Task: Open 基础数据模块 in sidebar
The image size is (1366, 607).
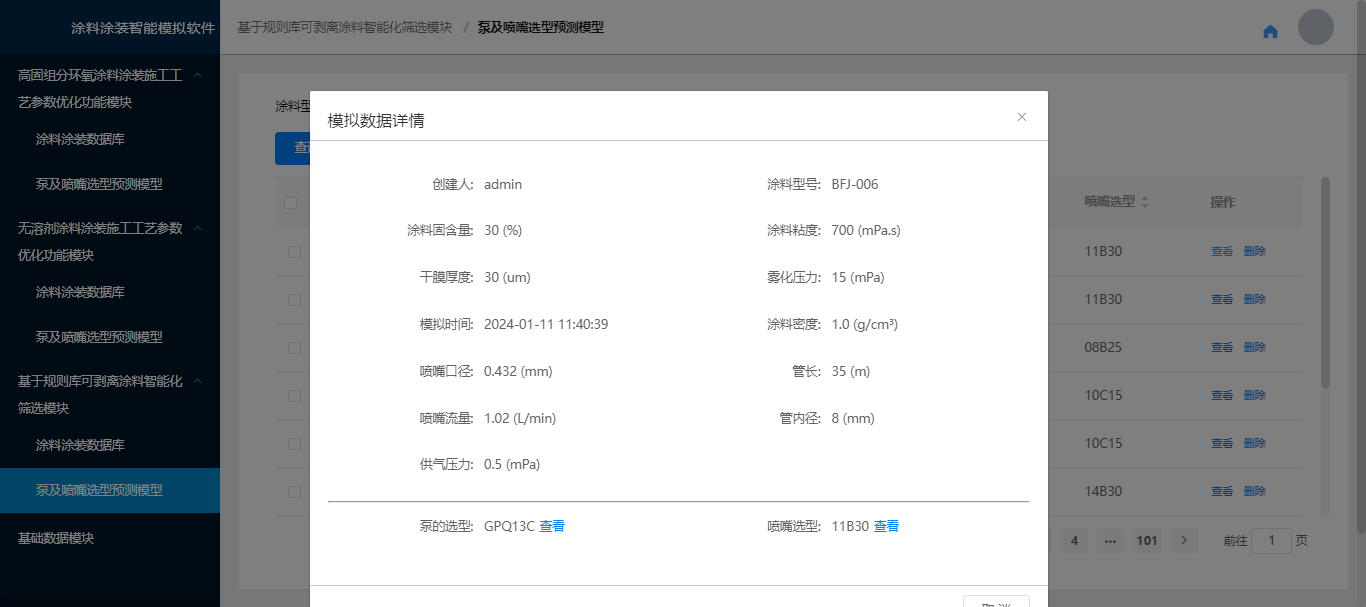Action: tap(56, 538)
